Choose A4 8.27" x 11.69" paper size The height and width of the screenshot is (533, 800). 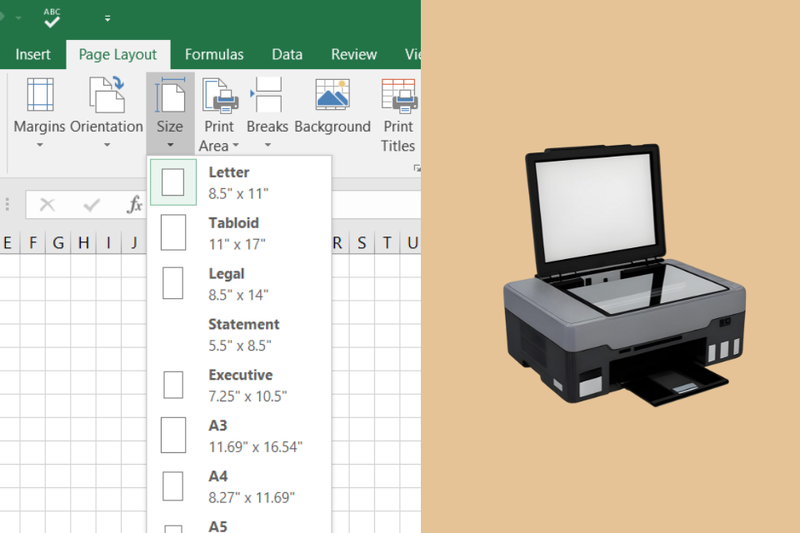pos(239,486)
